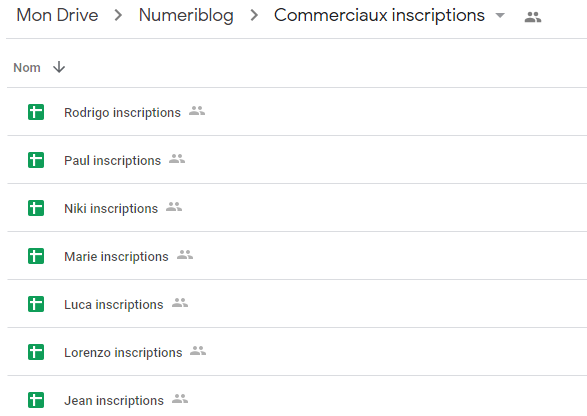Click shared folder people icon in breadcrumb
This screenshot has height=416, width=587.
click(x=533, y=17)
